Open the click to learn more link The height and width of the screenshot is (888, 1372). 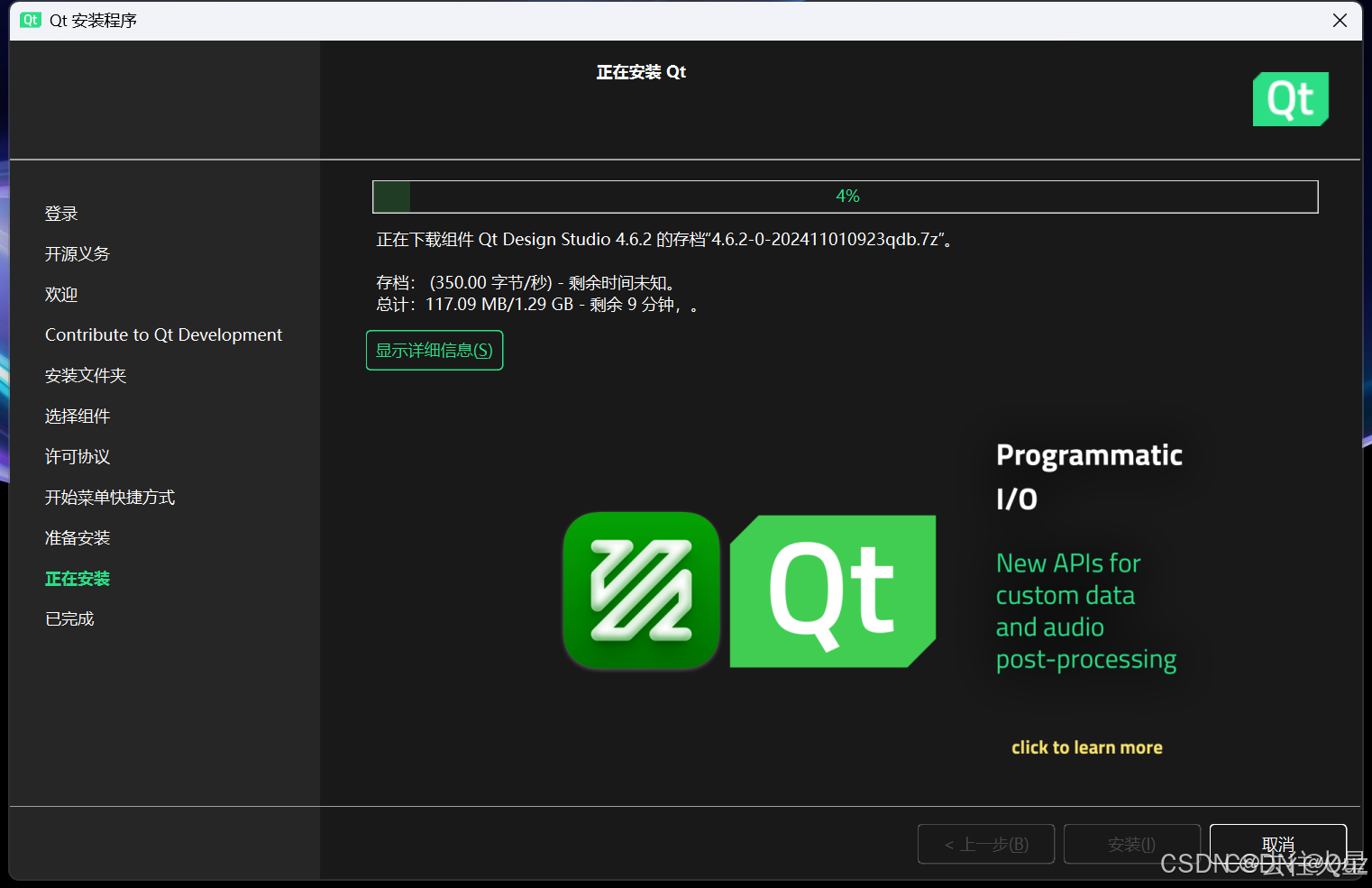point(1087,747)
